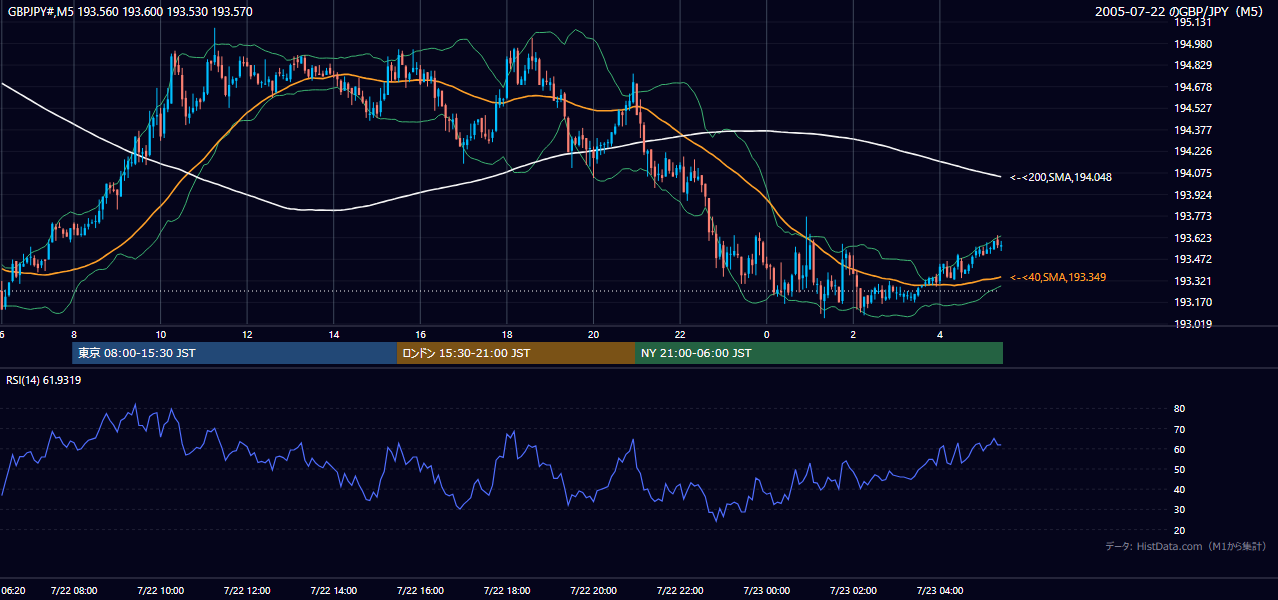Image resolution: width=1278 pixels, height=600 pixels.
Task: Click hour marker 16 under price chart
Action: coord(420,334)
